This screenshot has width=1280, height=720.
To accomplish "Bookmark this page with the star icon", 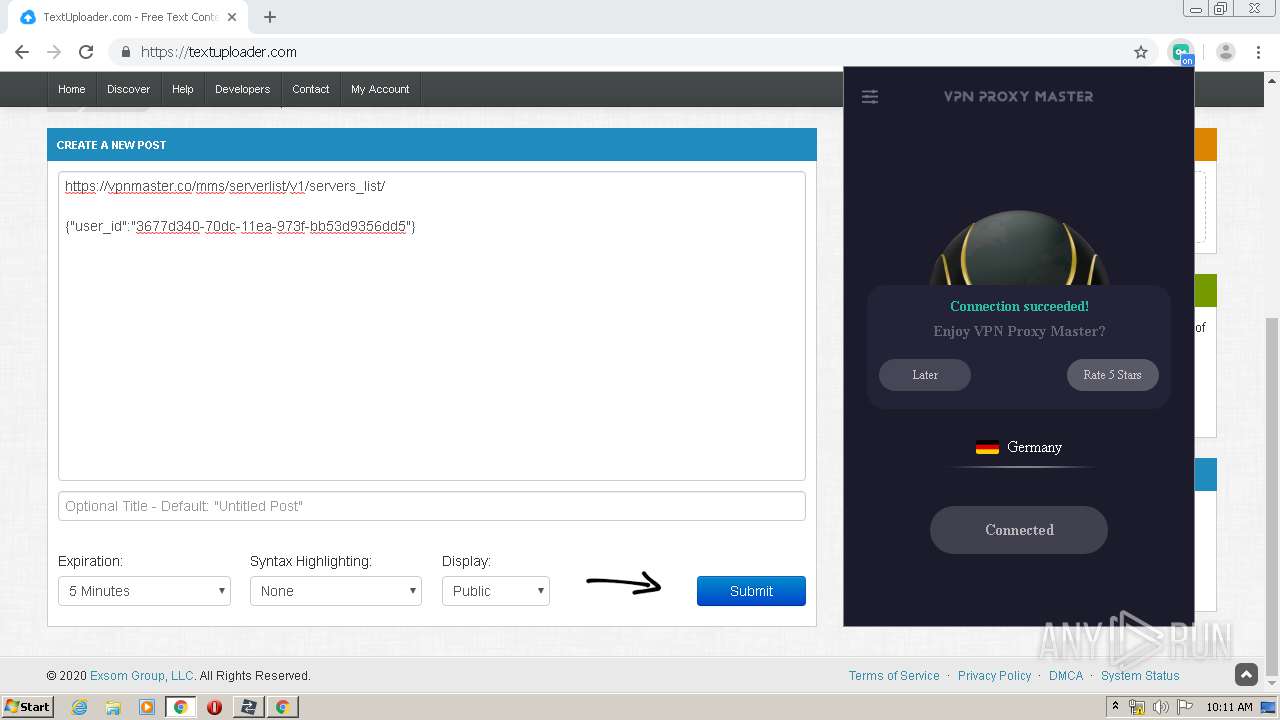I will 1140,52.
